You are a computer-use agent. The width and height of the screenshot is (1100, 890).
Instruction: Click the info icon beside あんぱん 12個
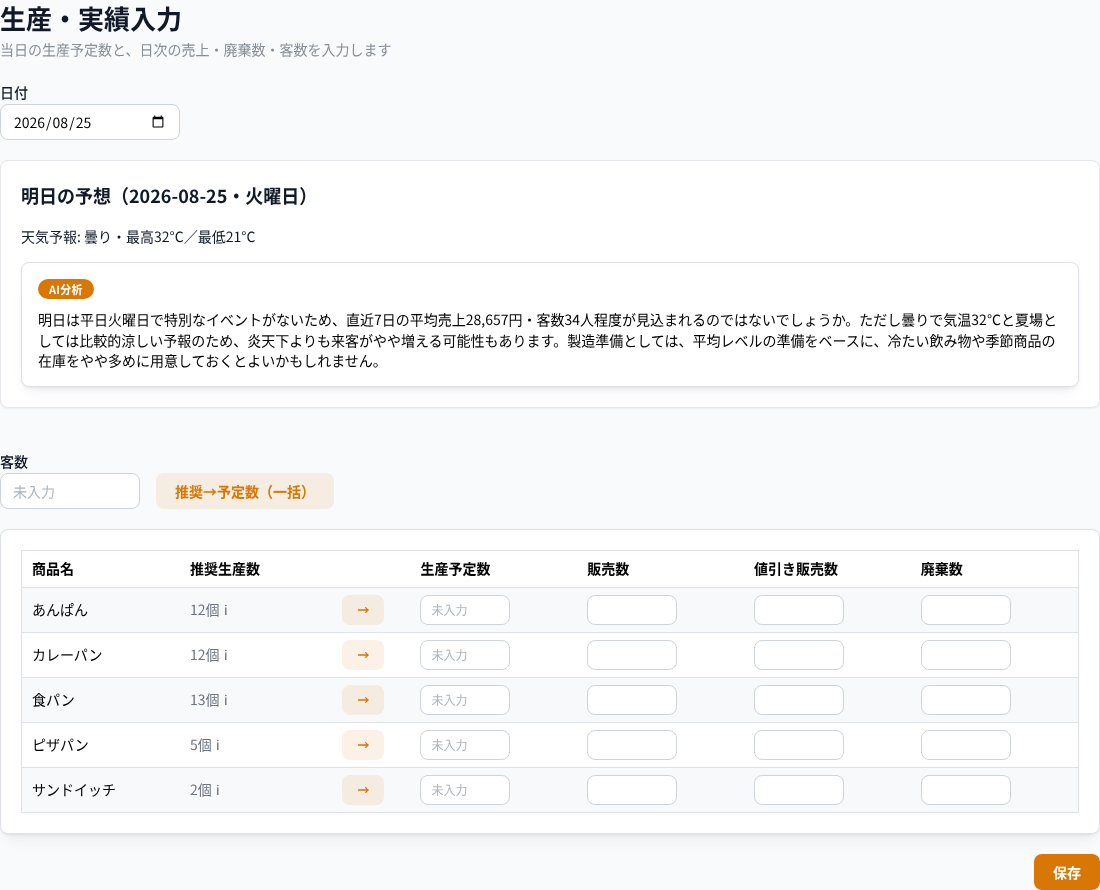coord(225,610)
